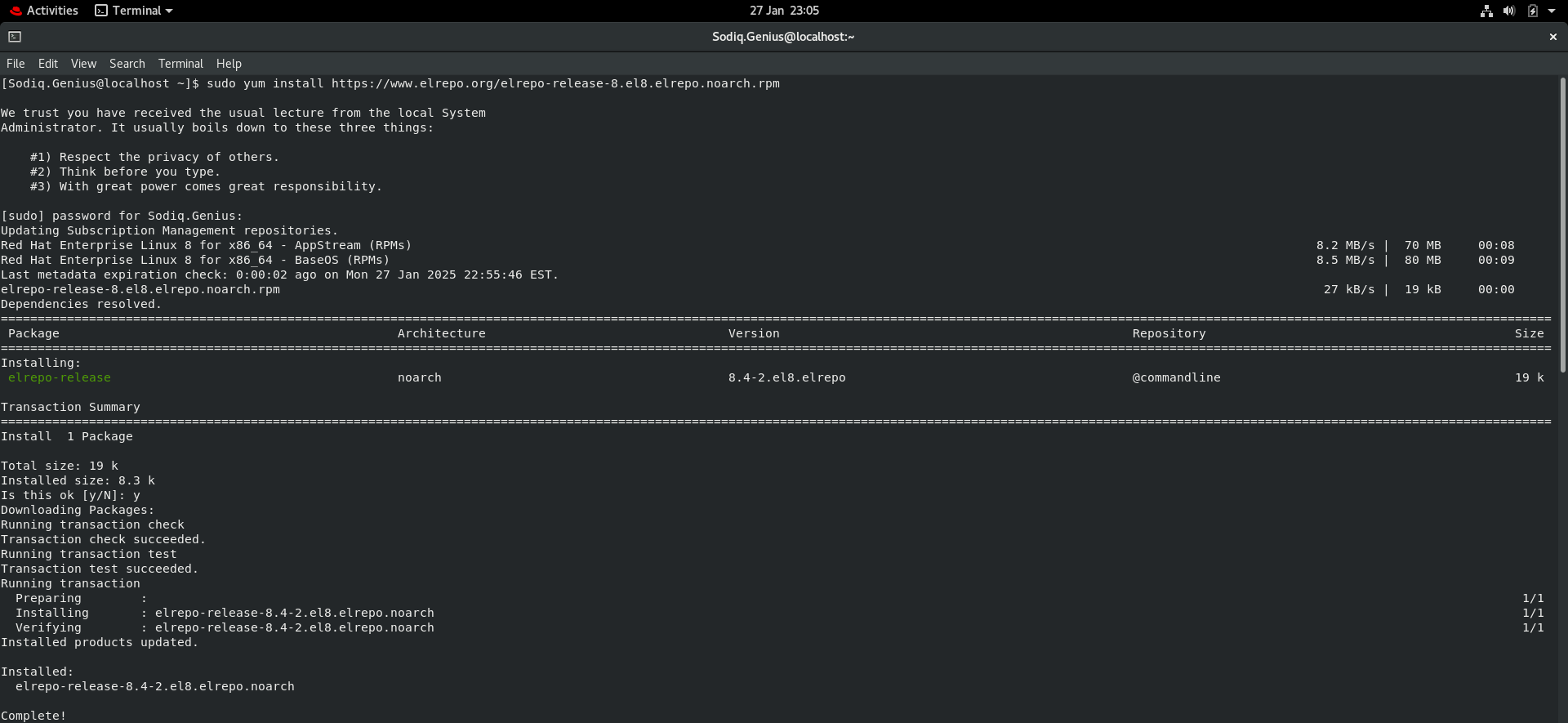Click the volume speaker icon
The width and height of the screenshot is (1568, 723).
[x=1509, y=11]
